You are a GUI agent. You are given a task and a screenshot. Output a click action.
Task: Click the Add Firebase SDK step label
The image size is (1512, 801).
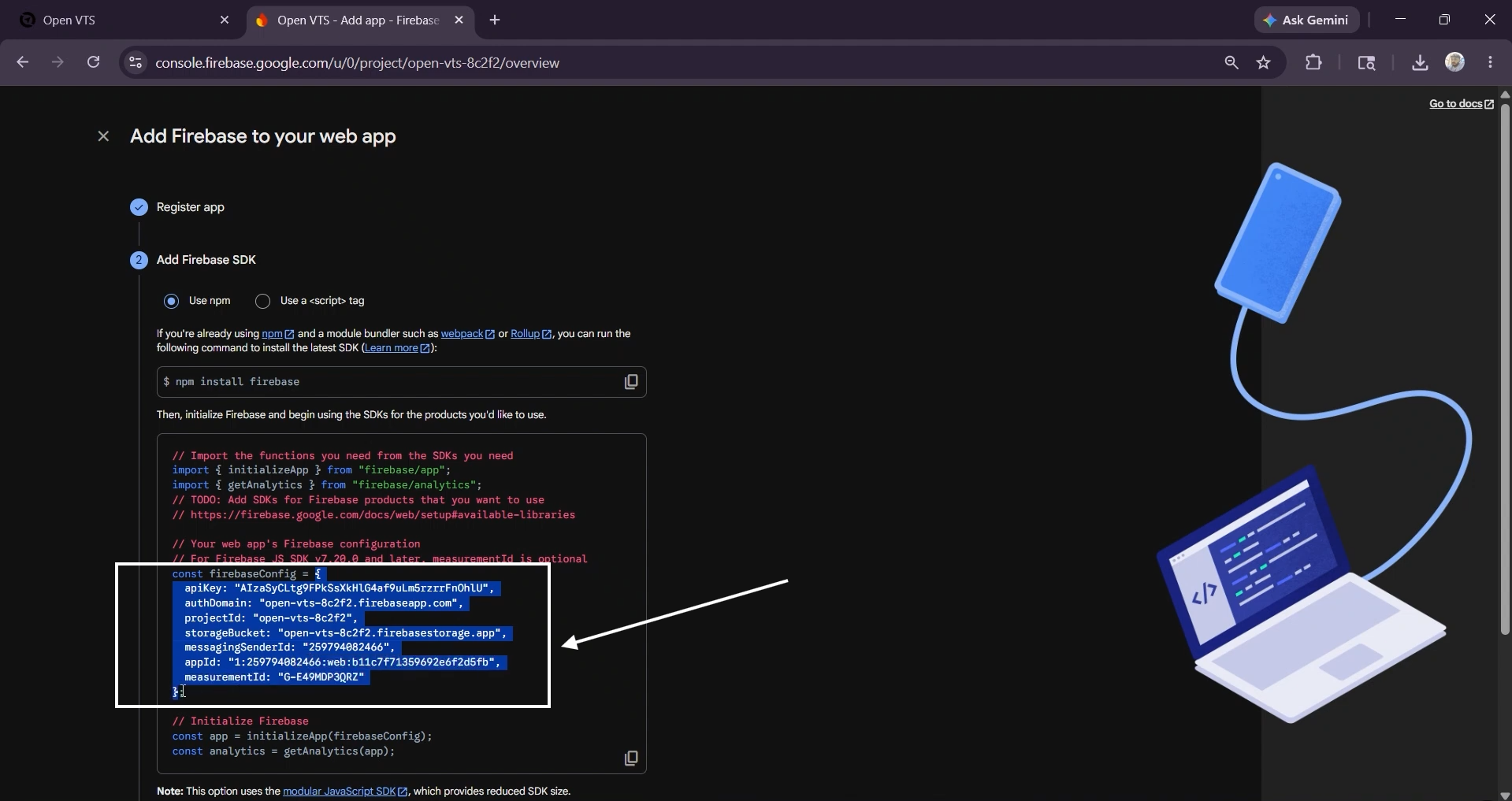click(x=206, y=260)
